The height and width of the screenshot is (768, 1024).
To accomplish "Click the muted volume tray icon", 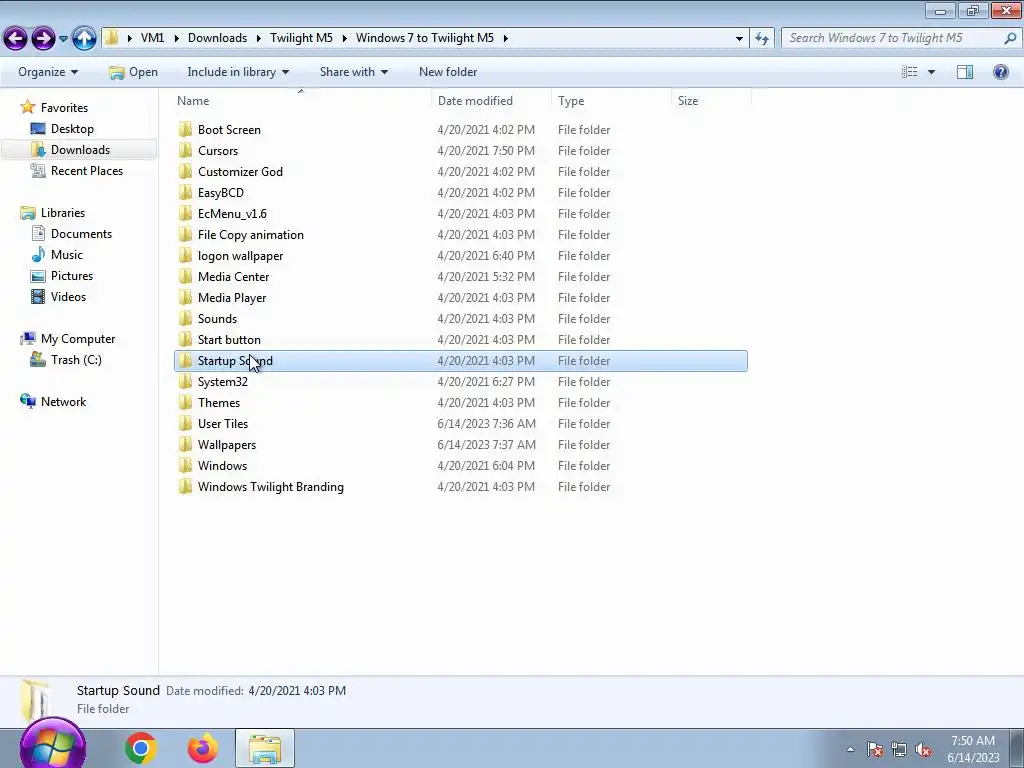I will [923, 749].
